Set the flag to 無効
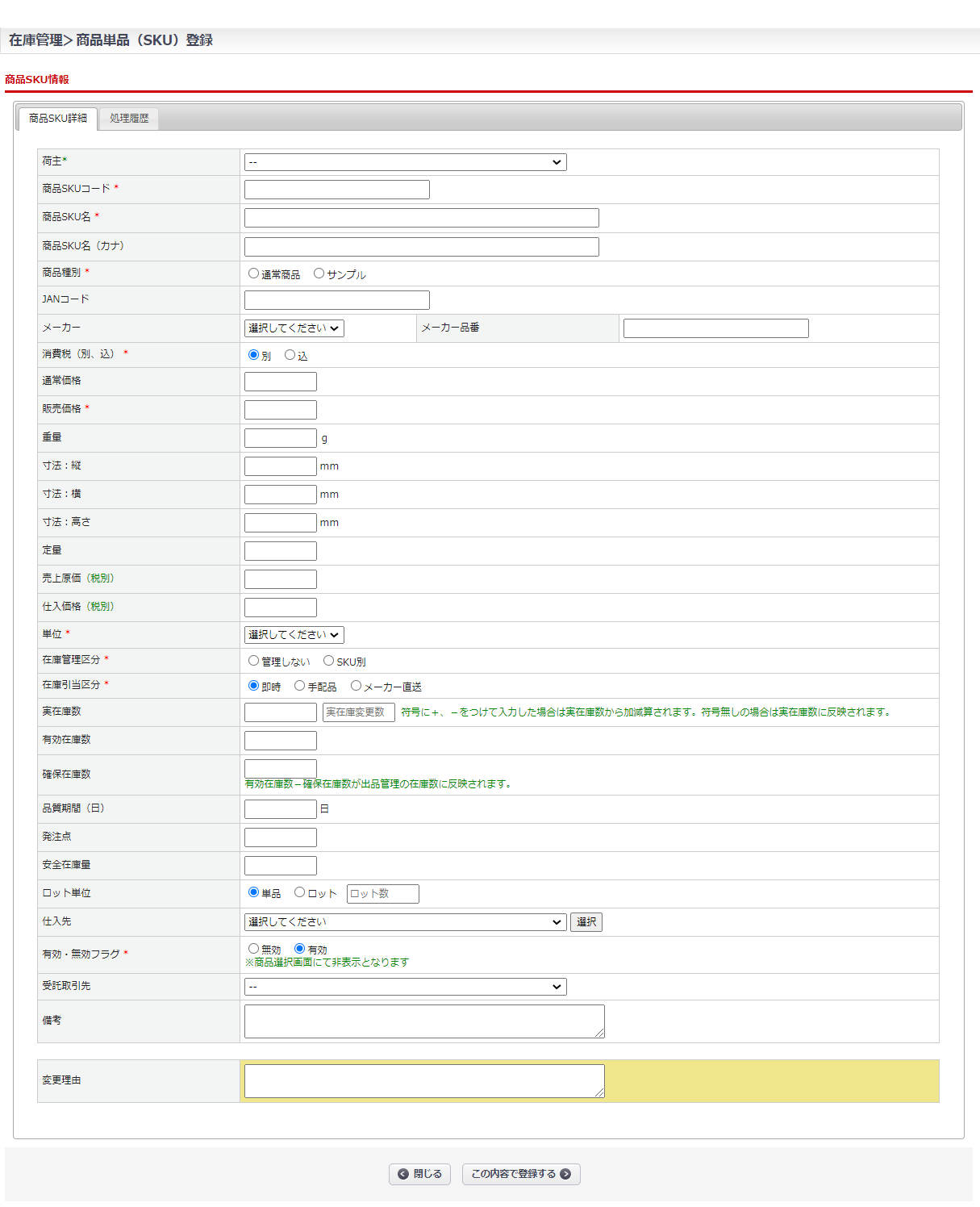The height and width of the screenshot is (1207, 980). coord(254,949)
